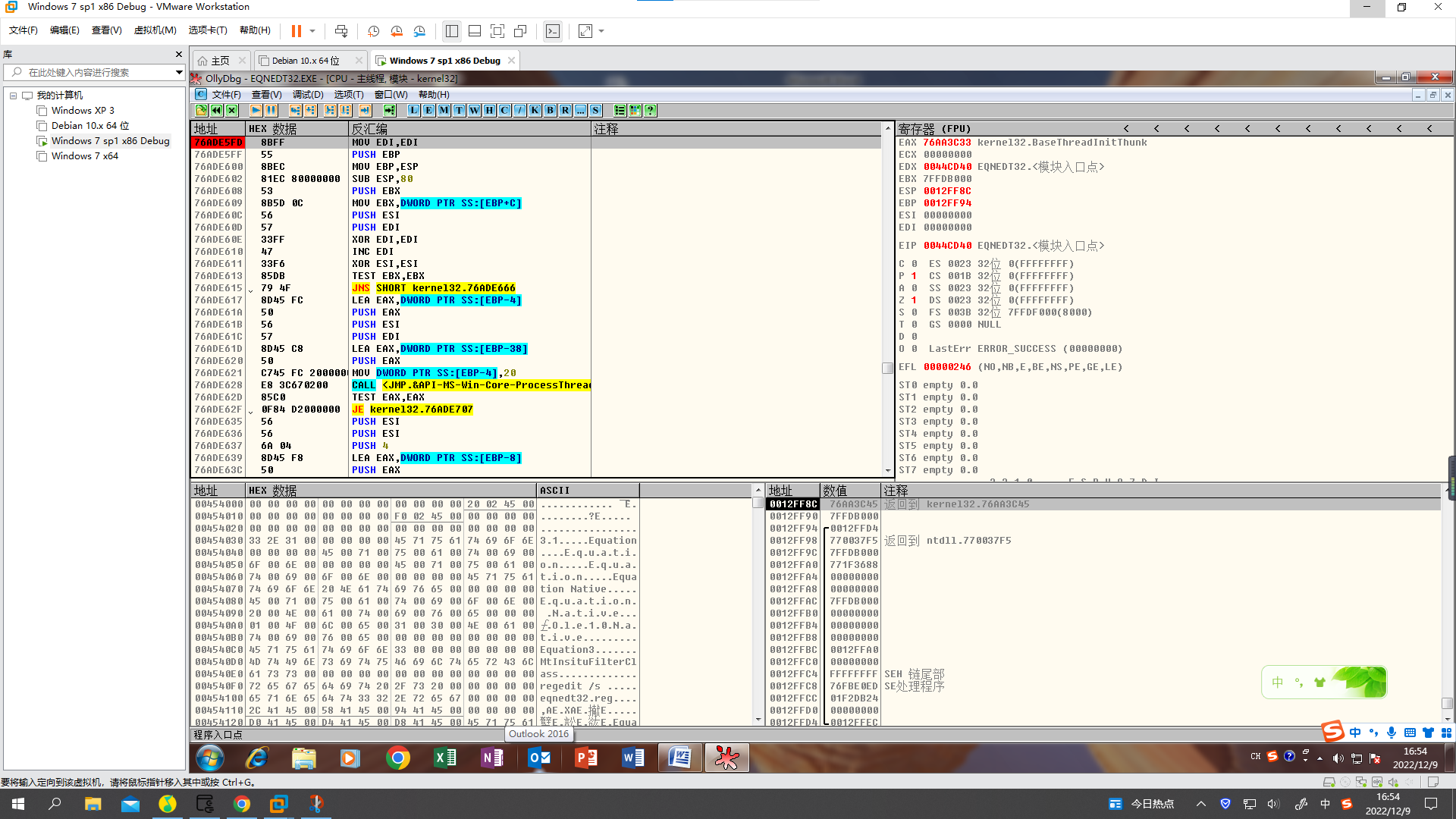Screen dimensions: 1456x819
Task: Switch to Debian 10.x 64 位 tab
Action: click(306, 61)
